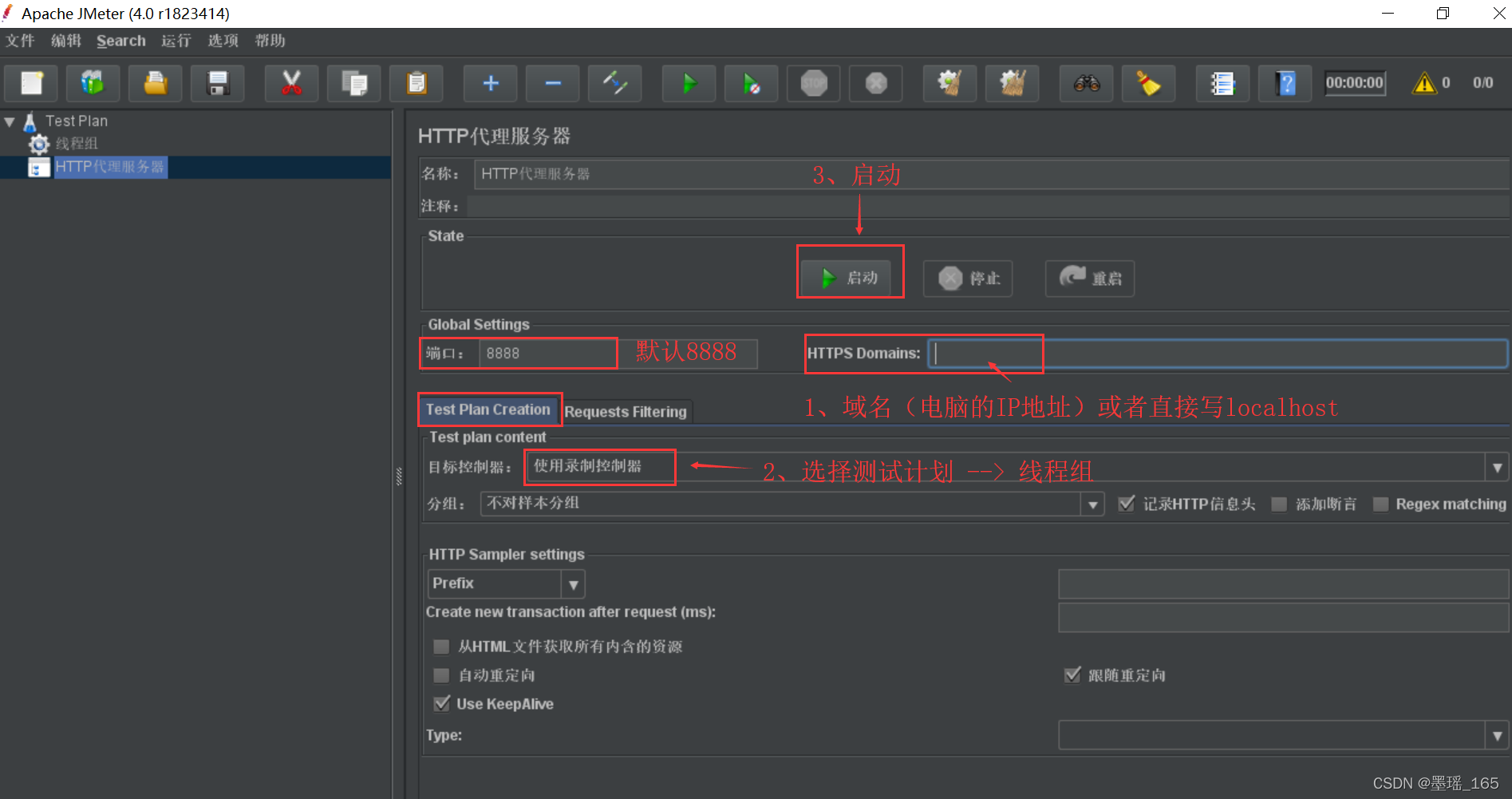Image resolution: width=1512 pixels, height=799 pixels.
Task: Click the Reset Search brush icon
Action: (1149, 83)
